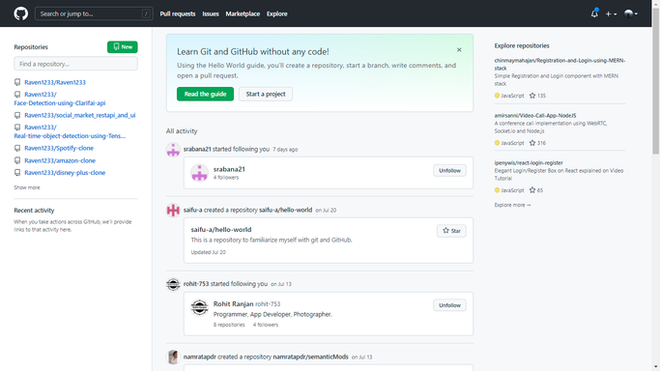Open the GitHub Octocat home logo
This screenshot has height=371, width=660.
pos(21,13)
